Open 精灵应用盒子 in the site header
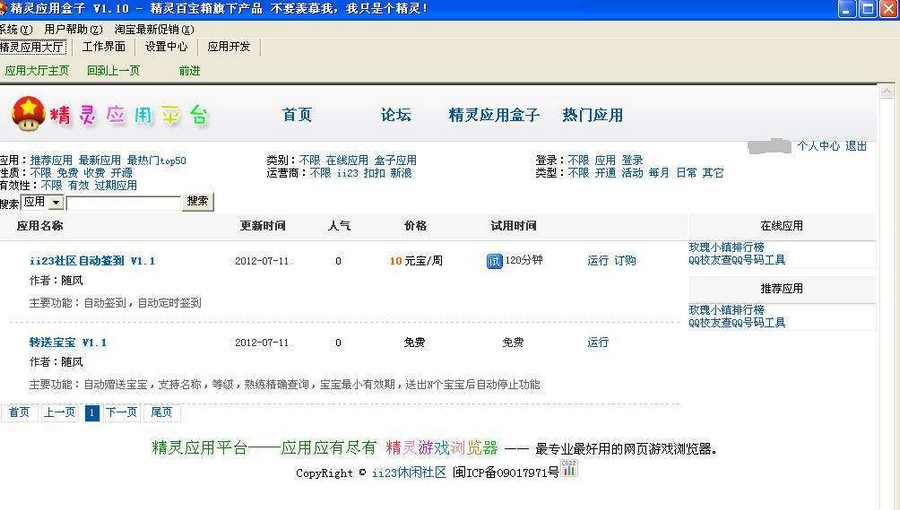Screen dimensions: 900x510 [x=494, y=115]
